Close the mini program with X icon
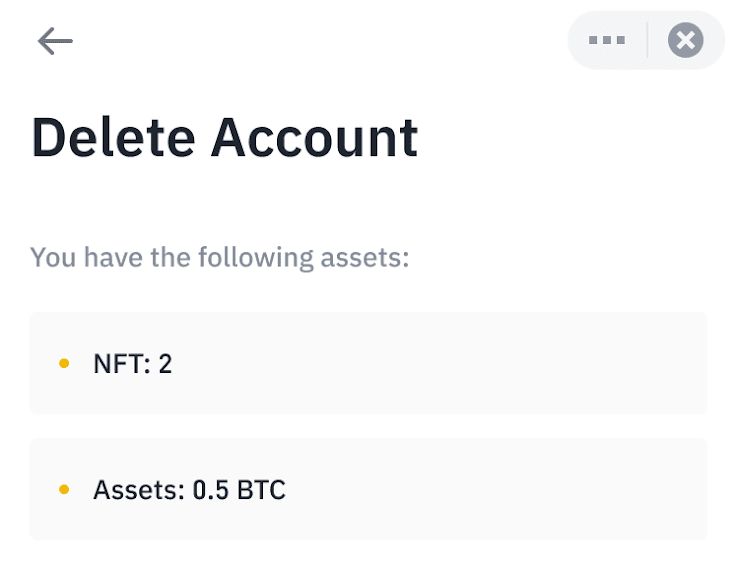The image size is (739, 586). pyautogui.click(x=685, y=41)
